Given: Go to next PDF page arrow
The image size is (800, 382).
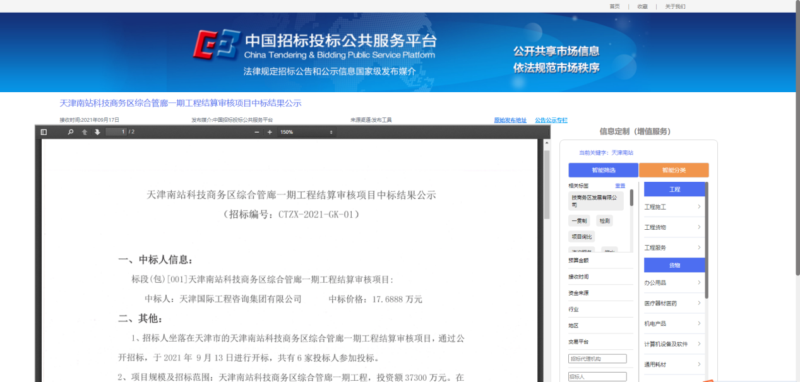Looking at the screenshot, I should 97,132.
